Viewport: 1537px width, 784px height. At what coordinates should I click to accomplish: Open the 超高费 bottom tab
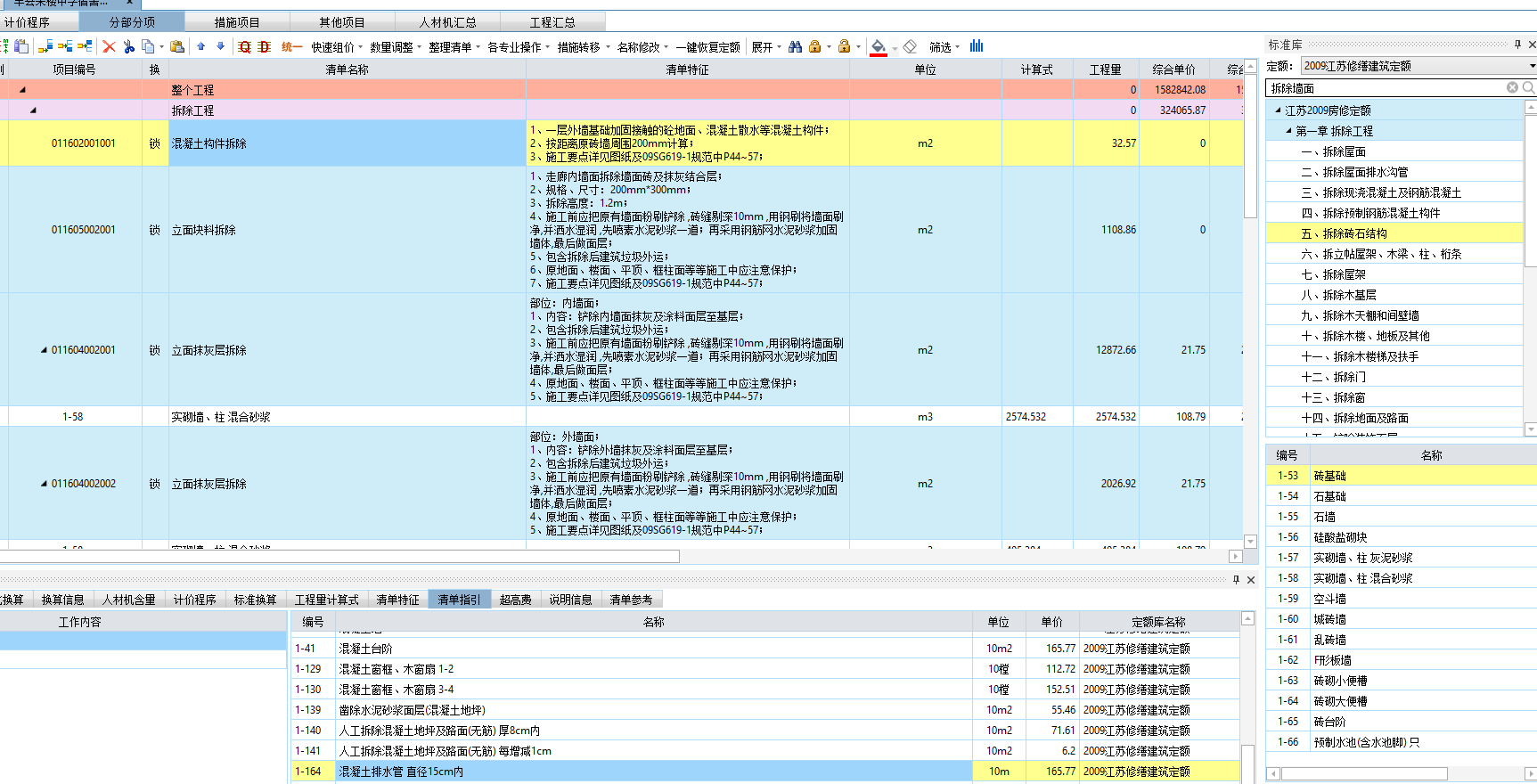pos(515,600)
